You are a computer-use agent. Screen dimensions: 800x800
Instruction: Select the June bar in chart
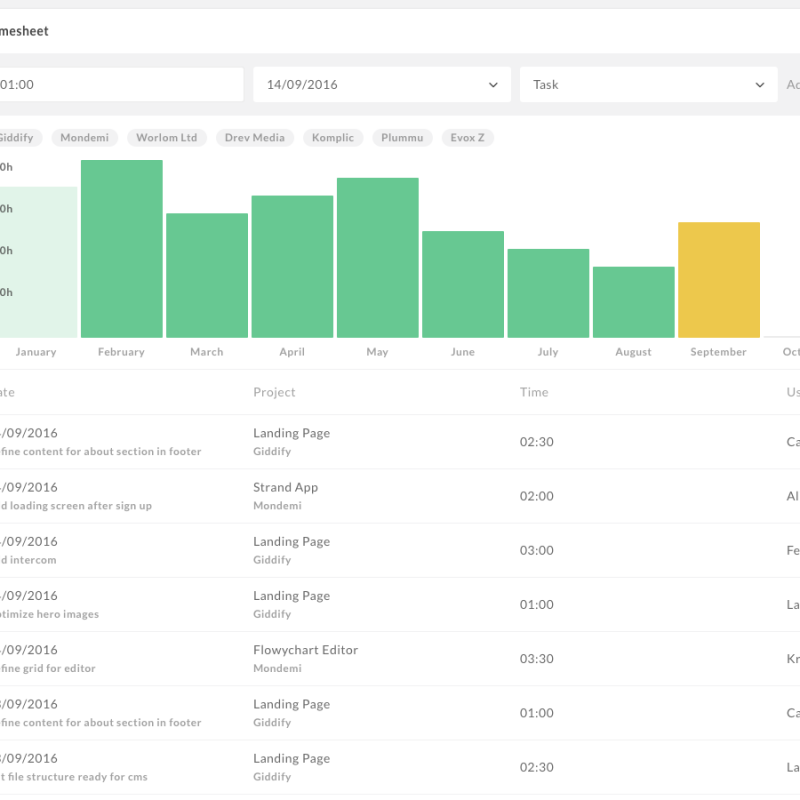462,285
